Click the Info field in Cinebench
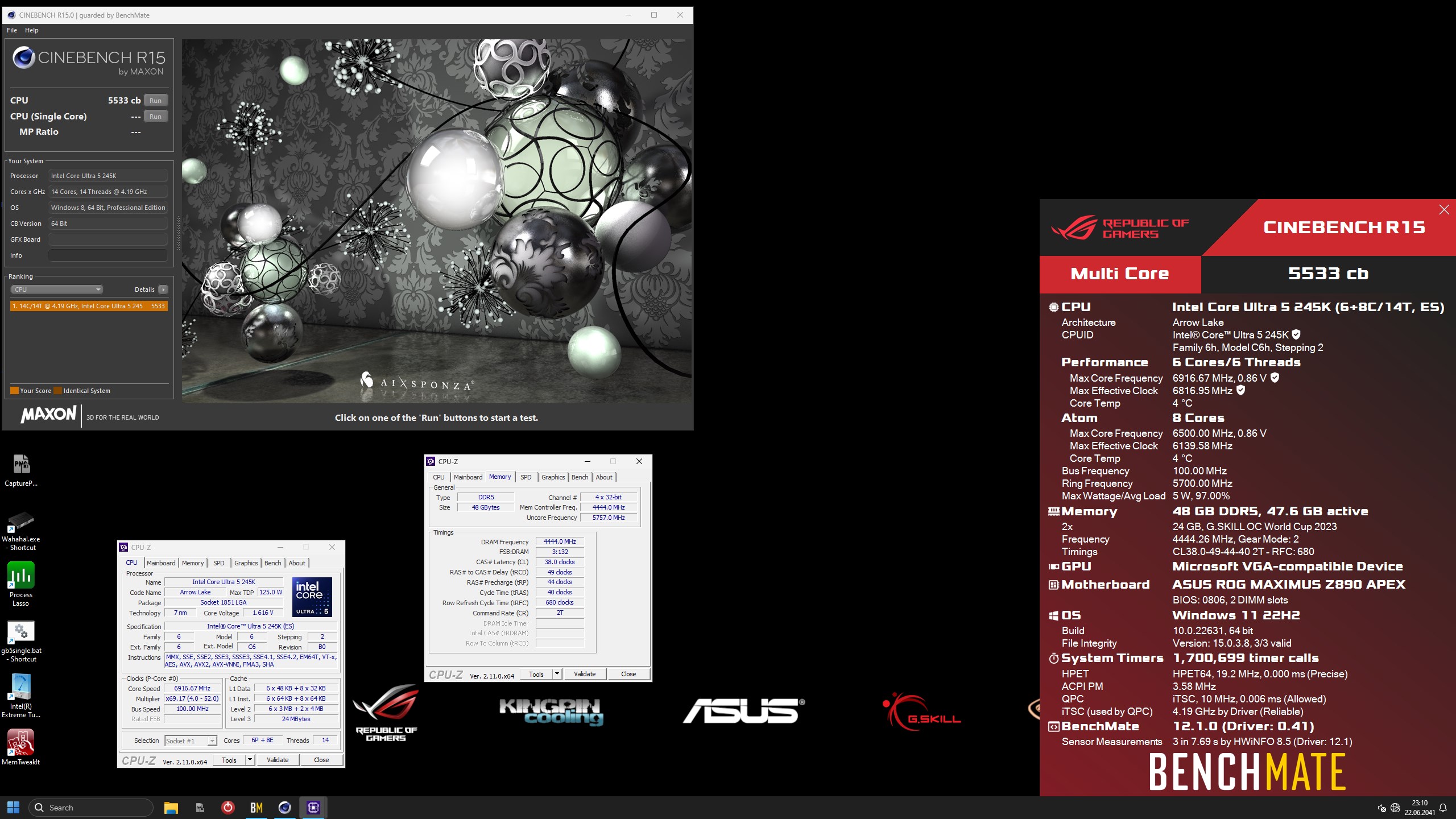1456x819 pixels. coord(108,255)
